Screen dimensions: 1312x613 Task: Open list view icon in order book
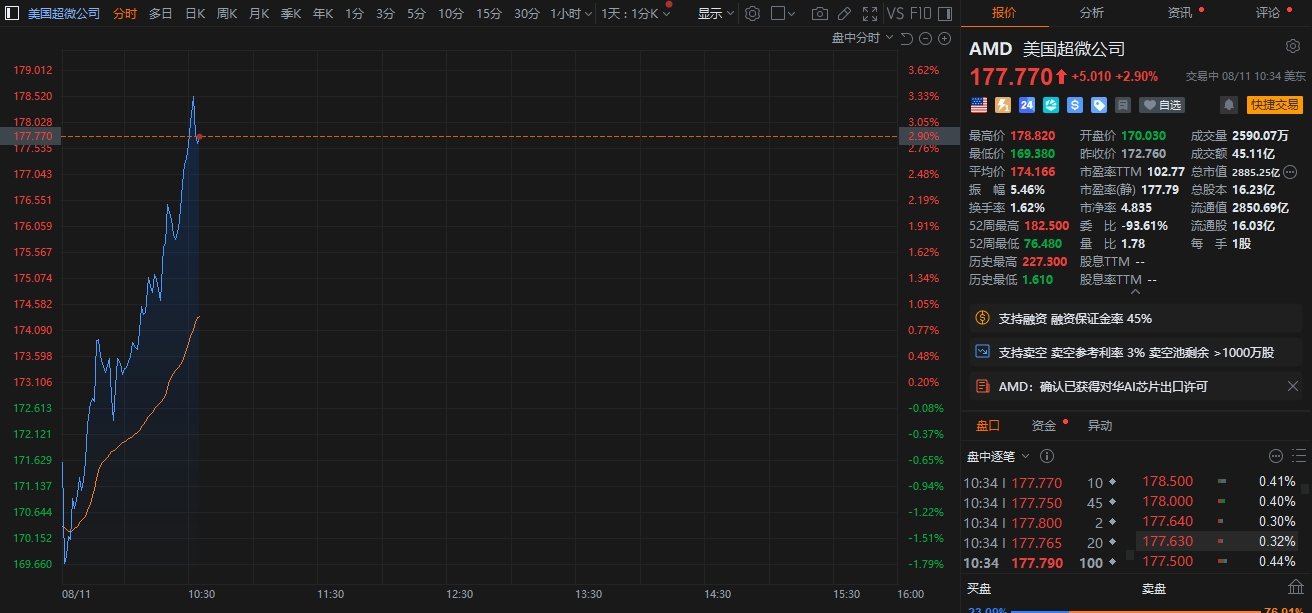tap(1297, 456)
